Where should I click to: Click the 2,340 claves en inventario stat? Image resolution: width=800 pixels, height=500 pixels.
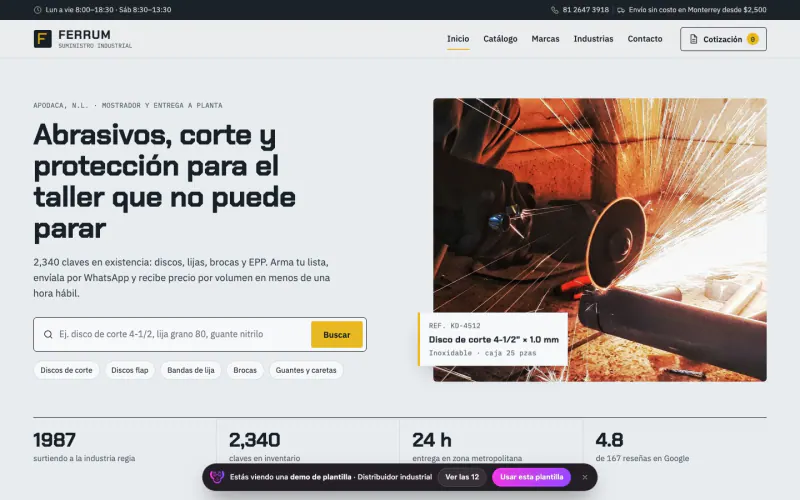pos(264,447)
